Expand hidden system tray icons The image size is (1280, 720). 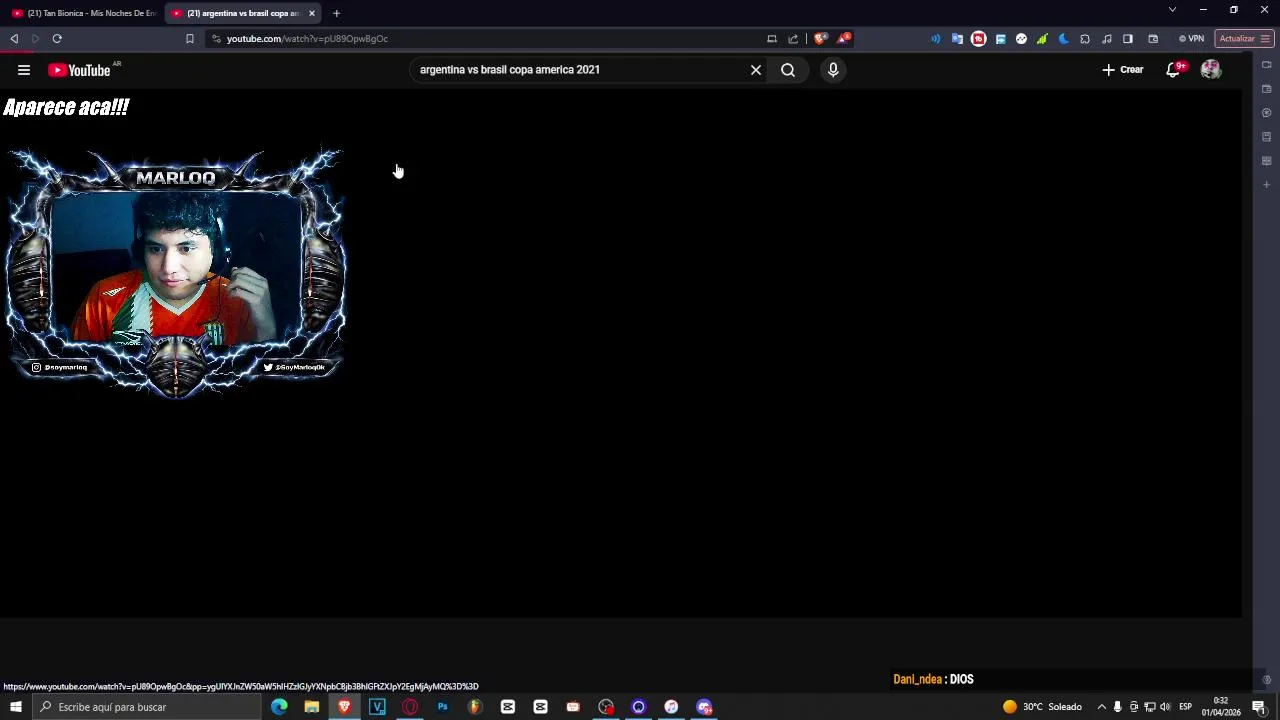click(1102, 707)
